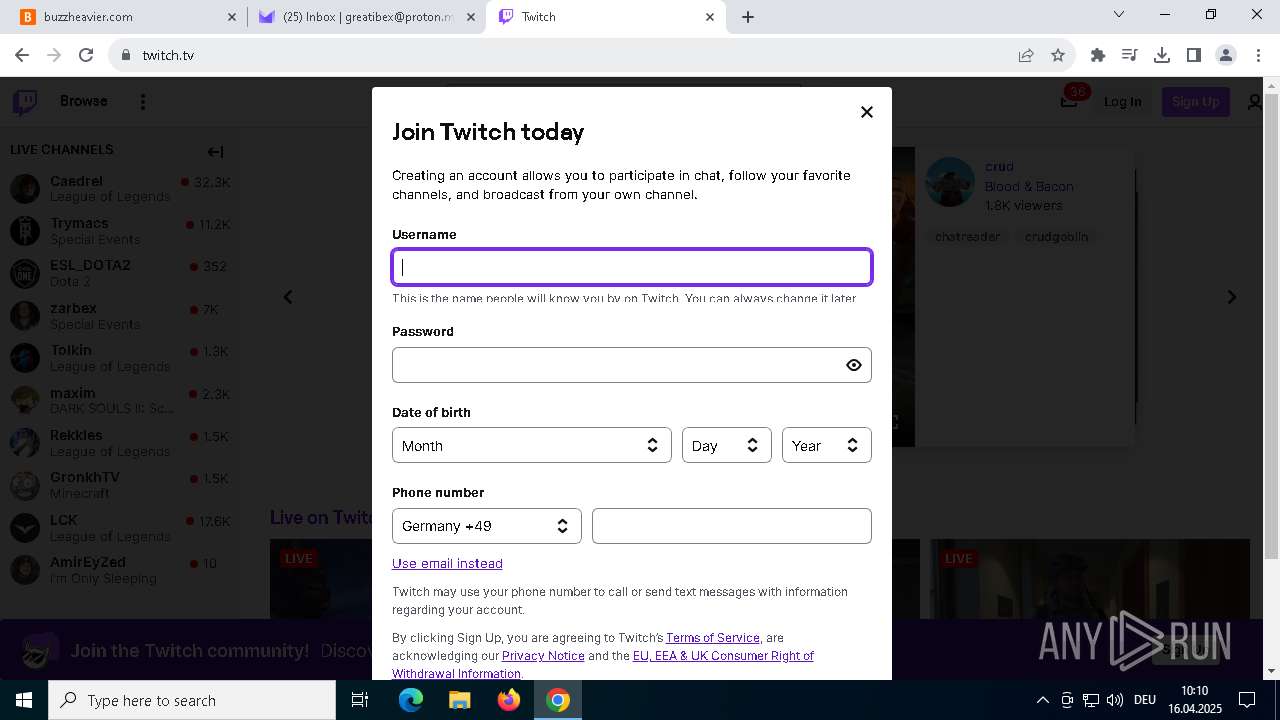Open the Germany +49 country code dropdown
This screenshot has height=720, width=1280.
(x=486, y=526)
